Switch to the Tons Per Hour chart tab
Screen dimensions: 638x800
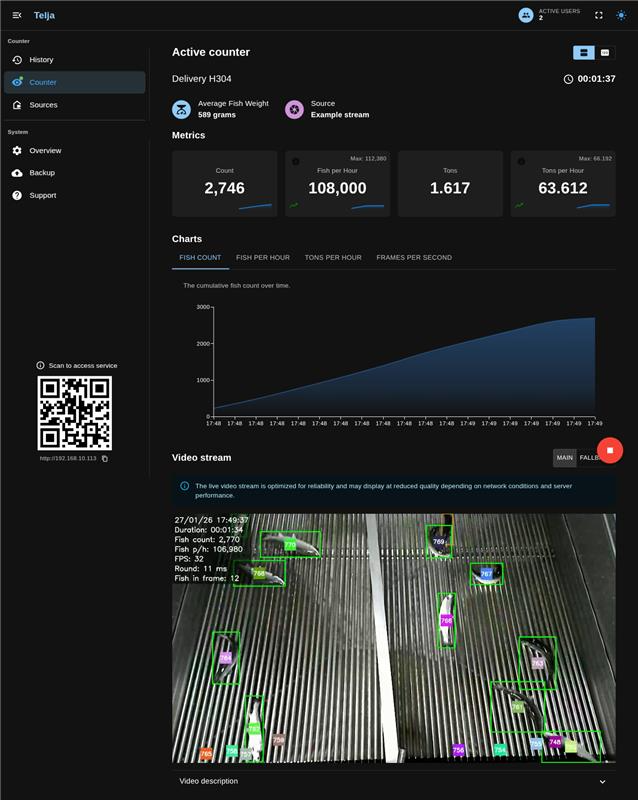tap(333, 258)
